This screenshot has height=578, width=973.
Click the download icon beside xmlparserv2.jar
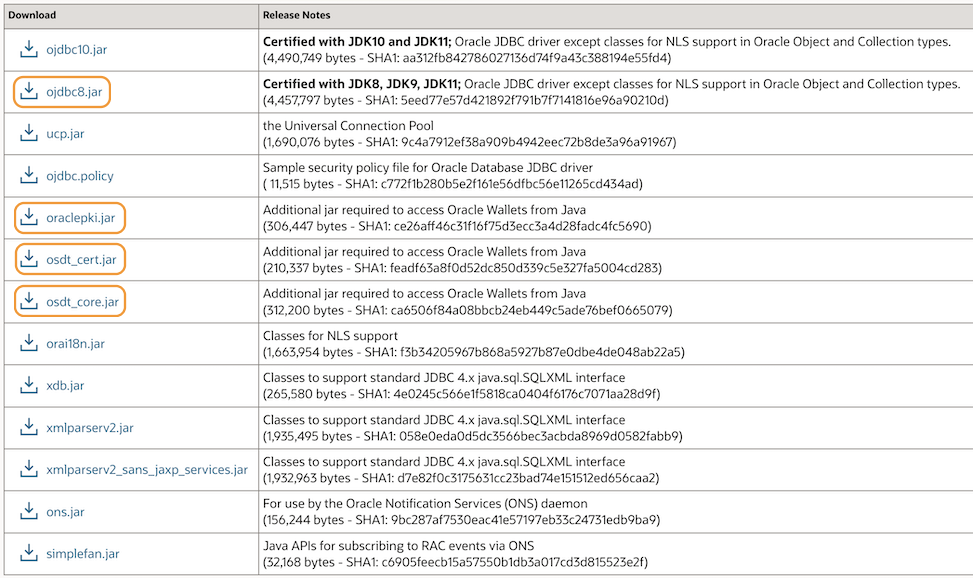29,427
